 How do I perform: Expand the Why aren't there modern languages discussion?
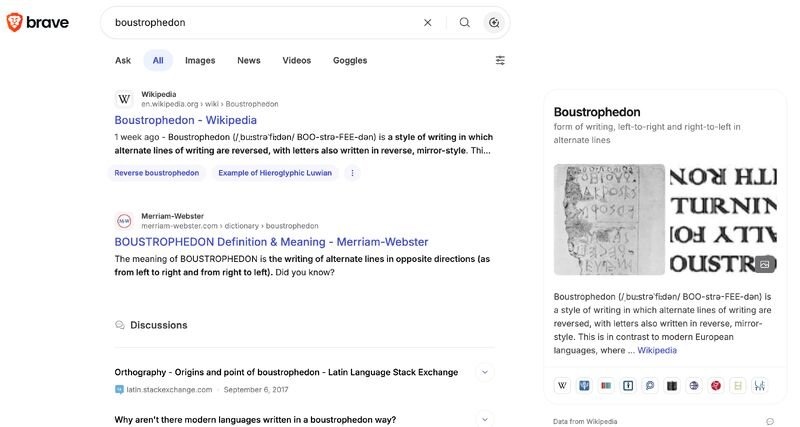point(485,419)
